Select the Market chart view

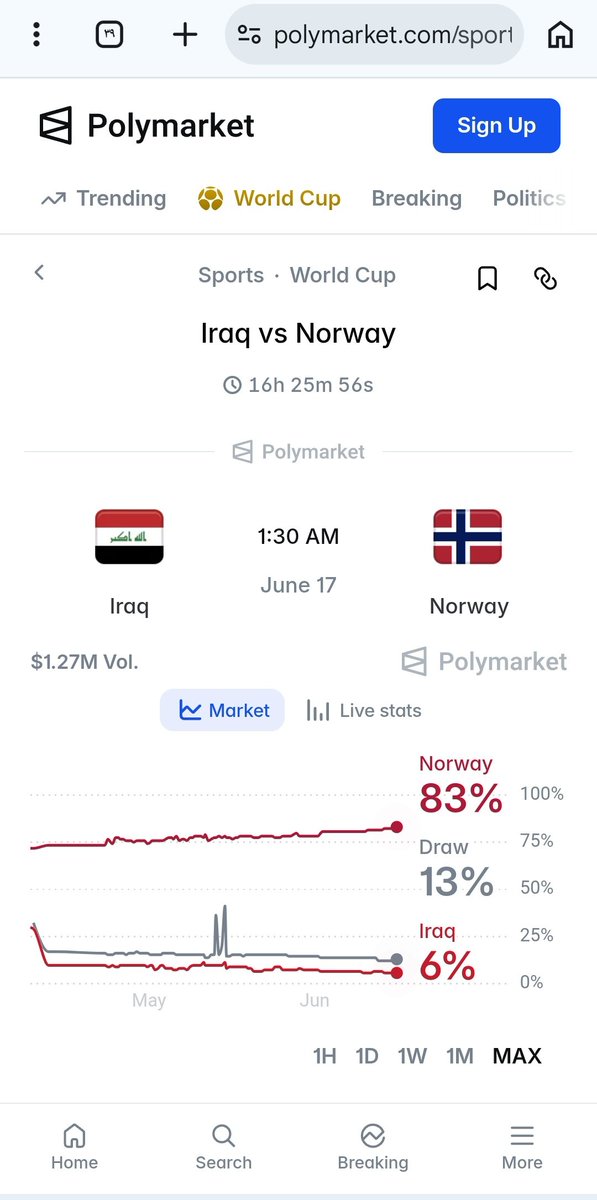pos(223,711)
